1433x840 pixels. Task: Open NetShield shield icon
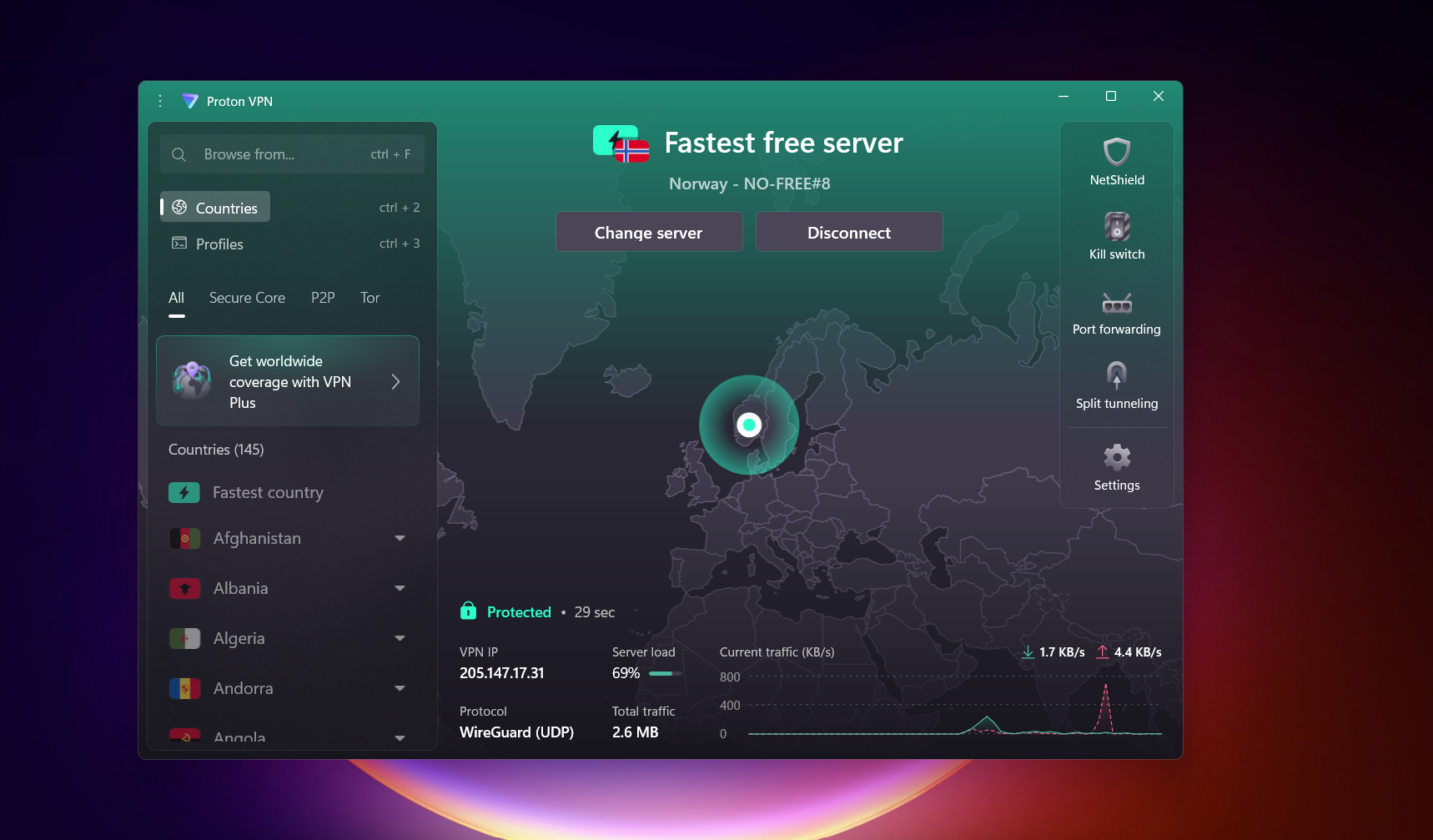[1117, 152]
